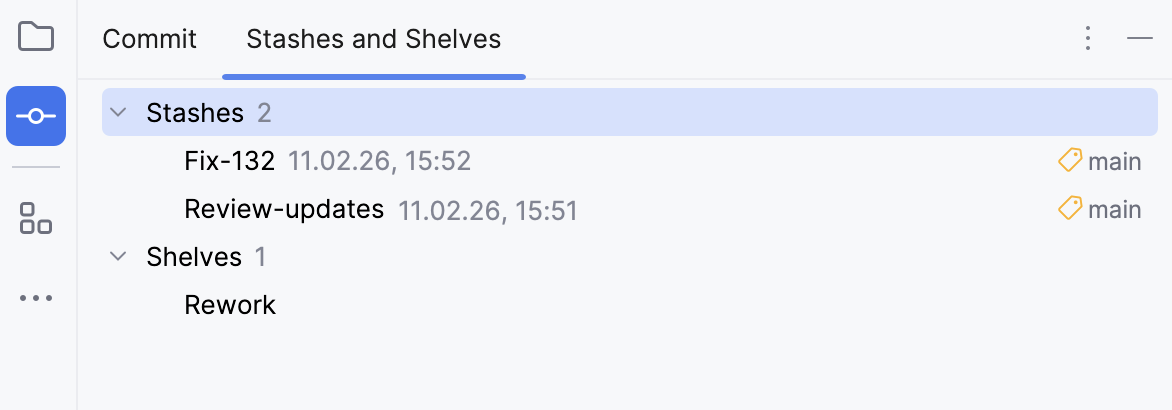
Task: Select the Stashes and Shelves tab
Action: pyautogui.click(x=373, y=39)
